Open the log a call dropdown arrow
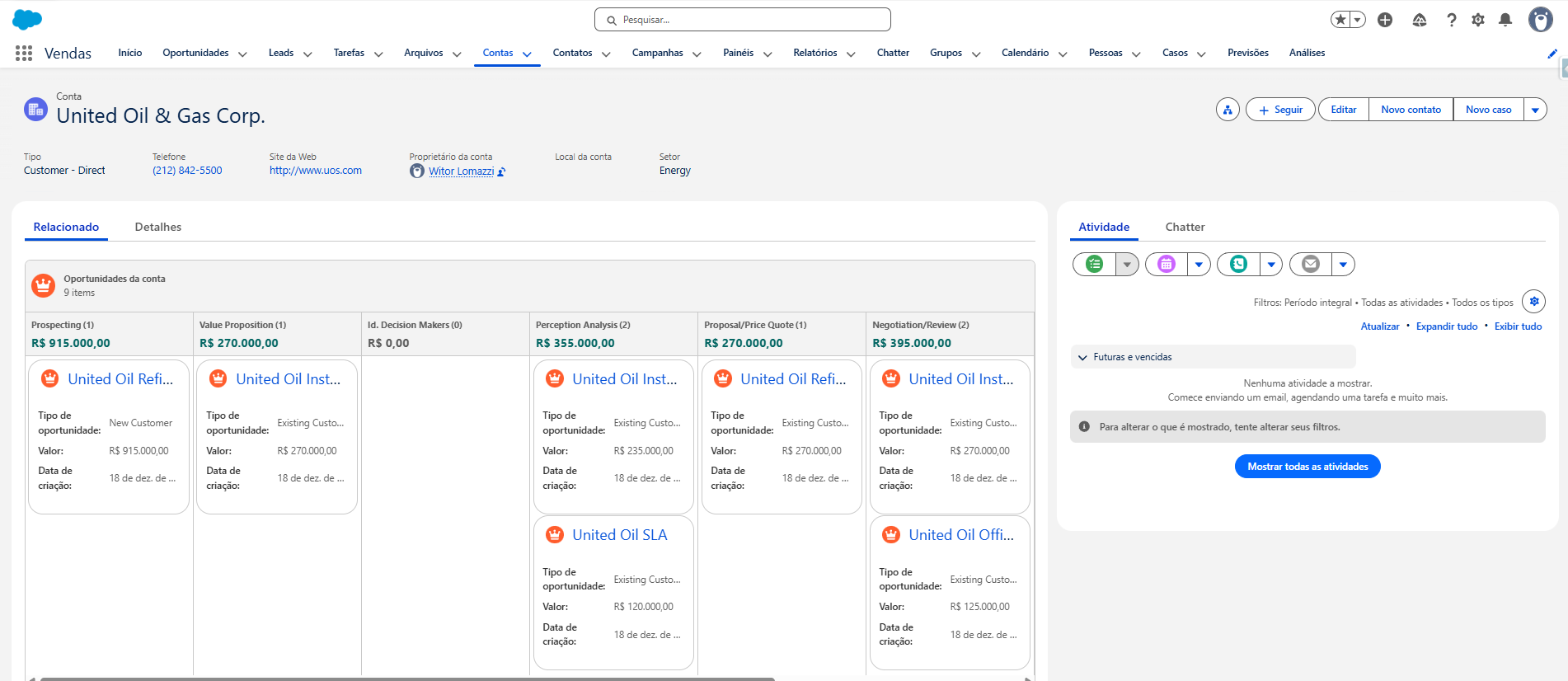1568x681 pixels. coord(1271,264)
